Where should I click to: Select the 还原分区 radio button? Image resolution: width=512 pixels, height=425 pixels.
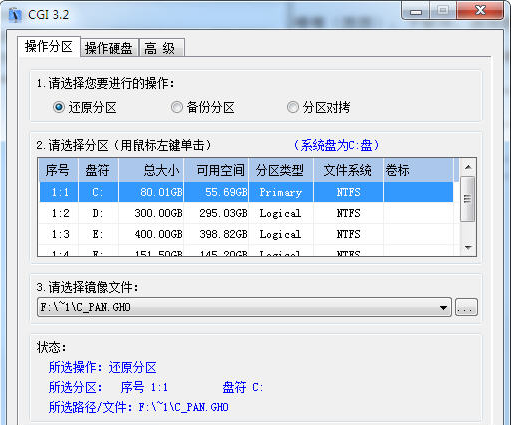59,108
